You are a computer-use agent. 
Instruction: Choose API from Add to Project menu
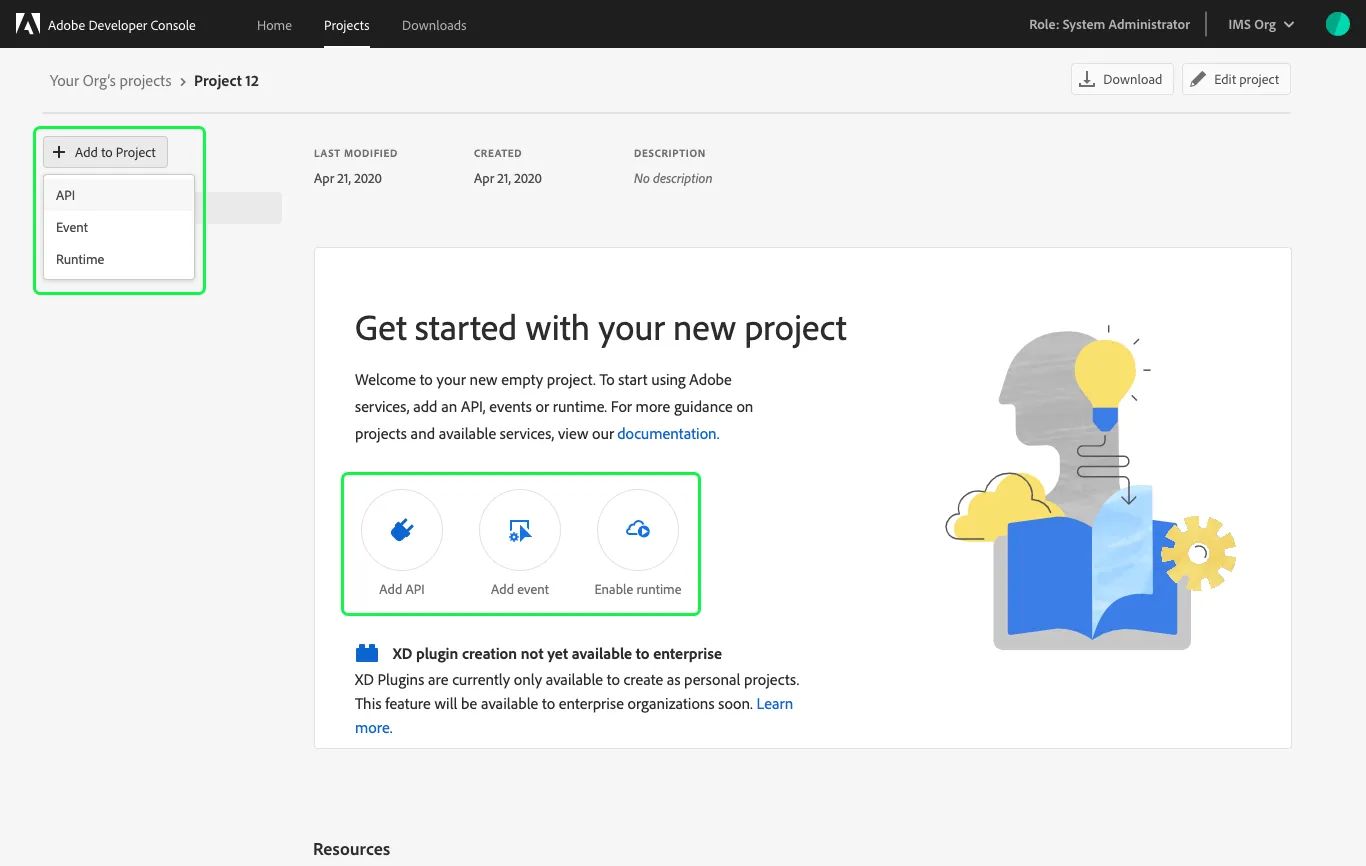coord(119,195)
